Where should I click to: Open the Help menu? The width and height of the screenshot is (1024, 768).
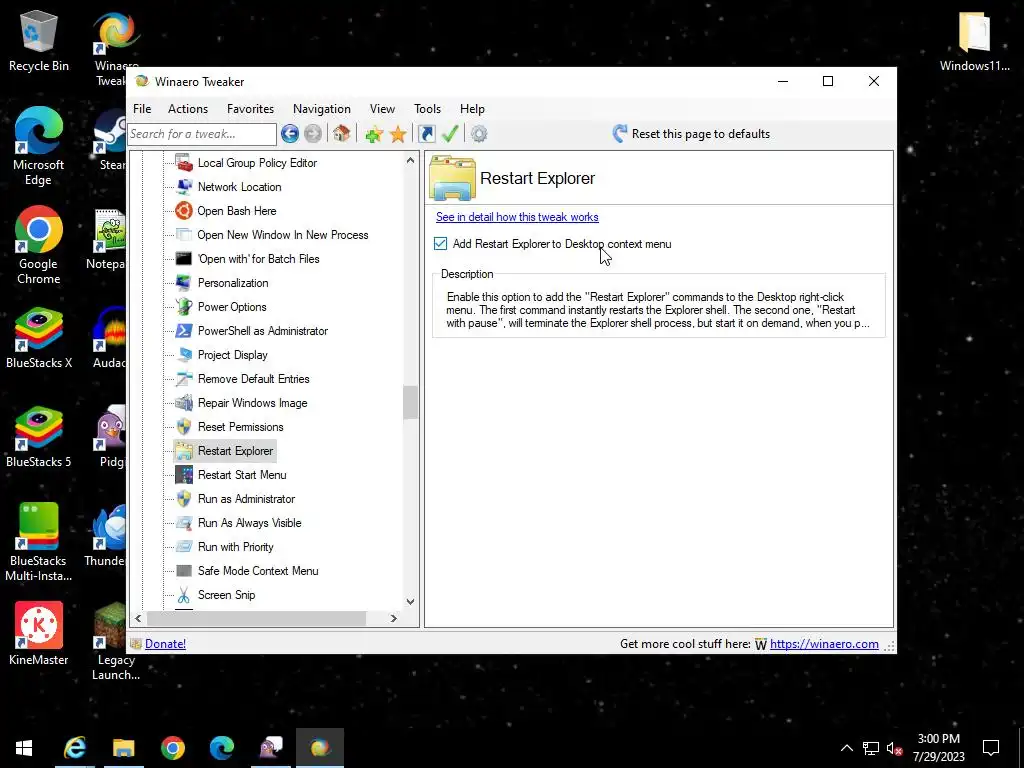coord(472,108)
